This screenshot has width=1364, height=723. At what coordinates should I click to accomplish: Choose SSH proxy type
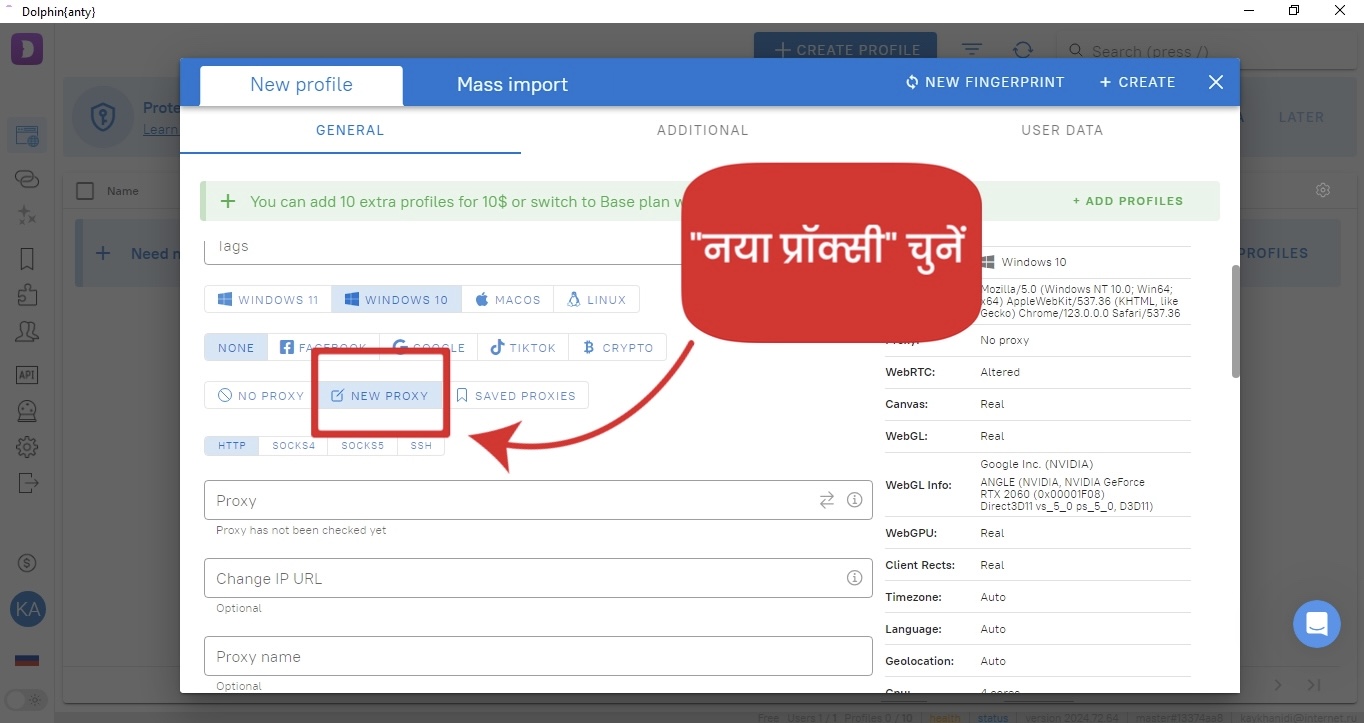[x=421, y=445]
